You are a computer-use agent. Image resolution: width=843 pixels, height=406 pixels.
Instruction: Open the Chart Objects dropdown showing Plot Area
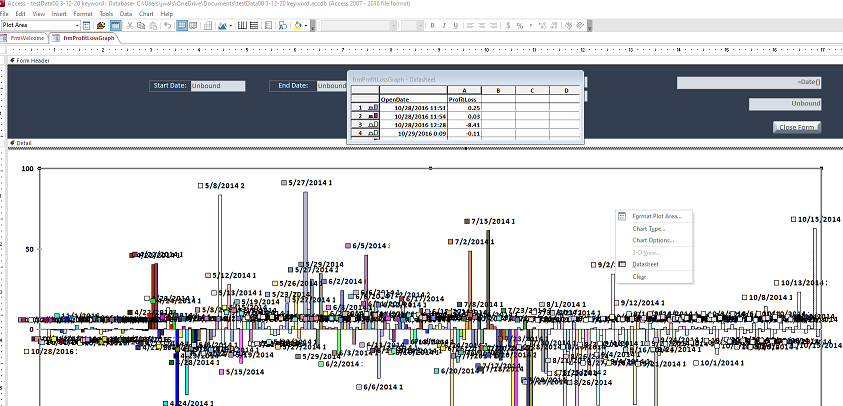[x=76, y=25]
